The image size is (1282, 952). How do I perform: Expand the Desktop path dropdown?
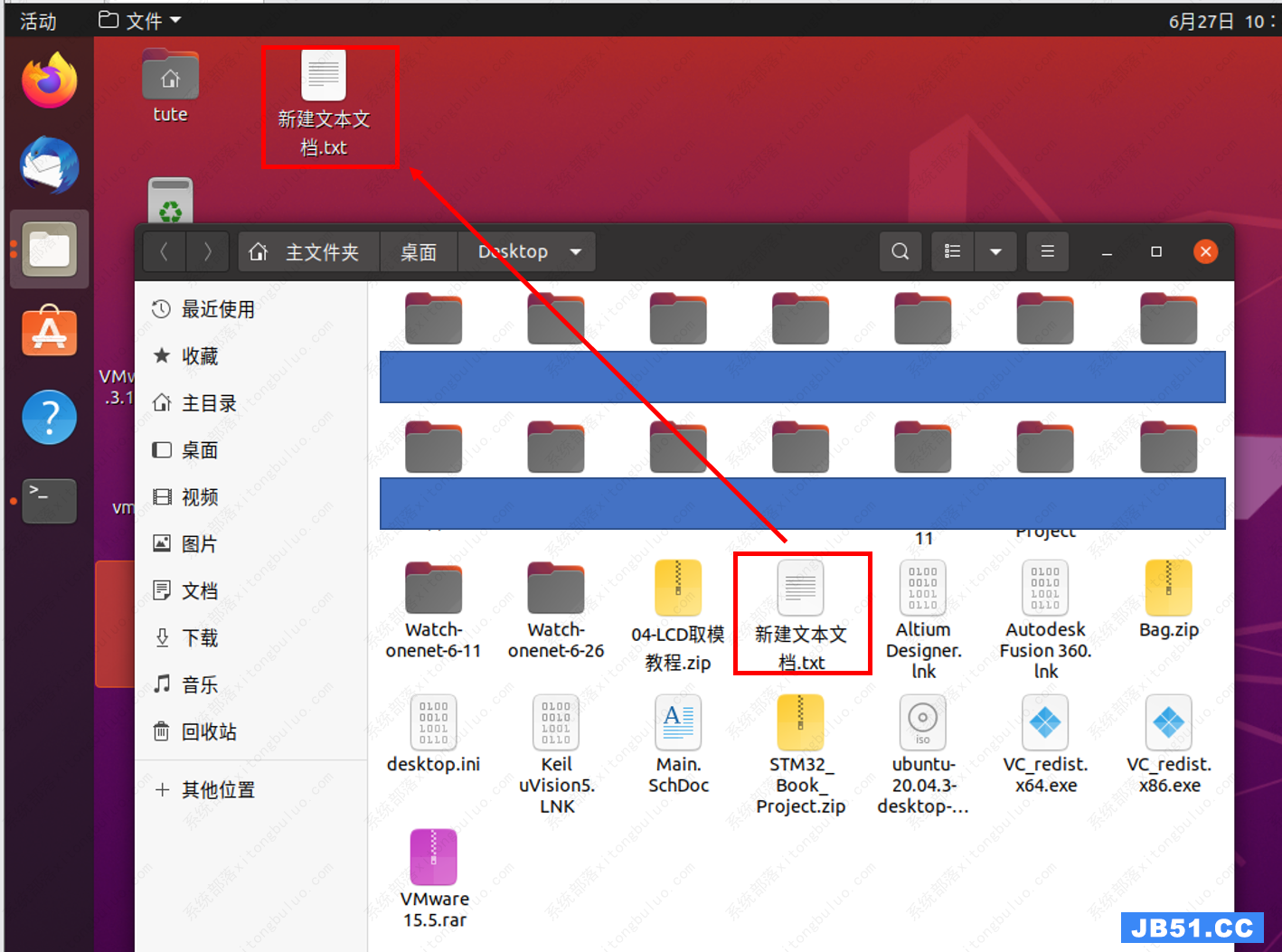576,251
